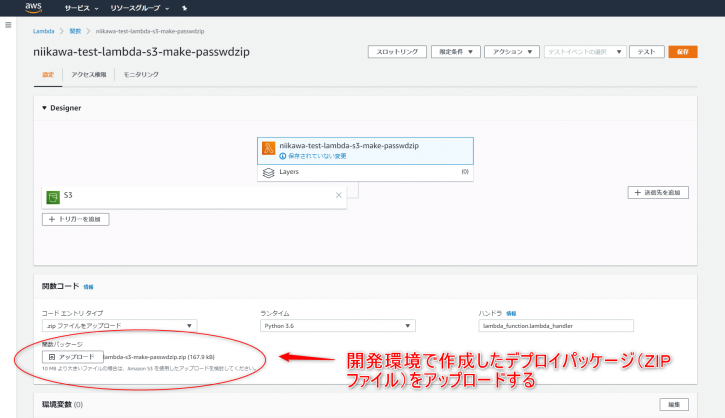Image resolution: width=725 pixels, height=418 pixels.
Task: Open the 限定条件 dropdown
Action: pyautogui.click(x=455, y=52)
